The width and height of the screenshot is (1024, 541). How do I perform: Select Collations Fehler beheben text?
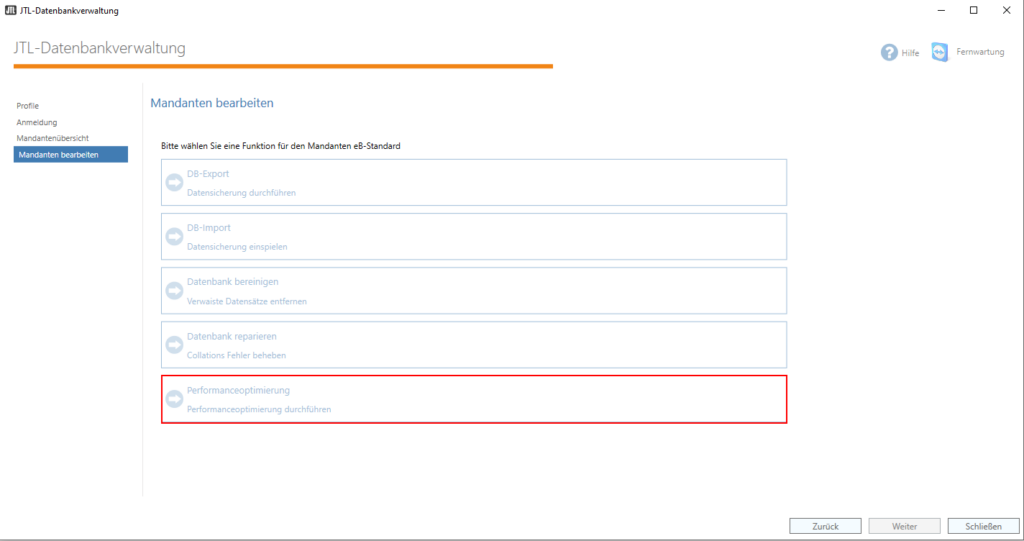pyautogui.click(x=236, y=355)
